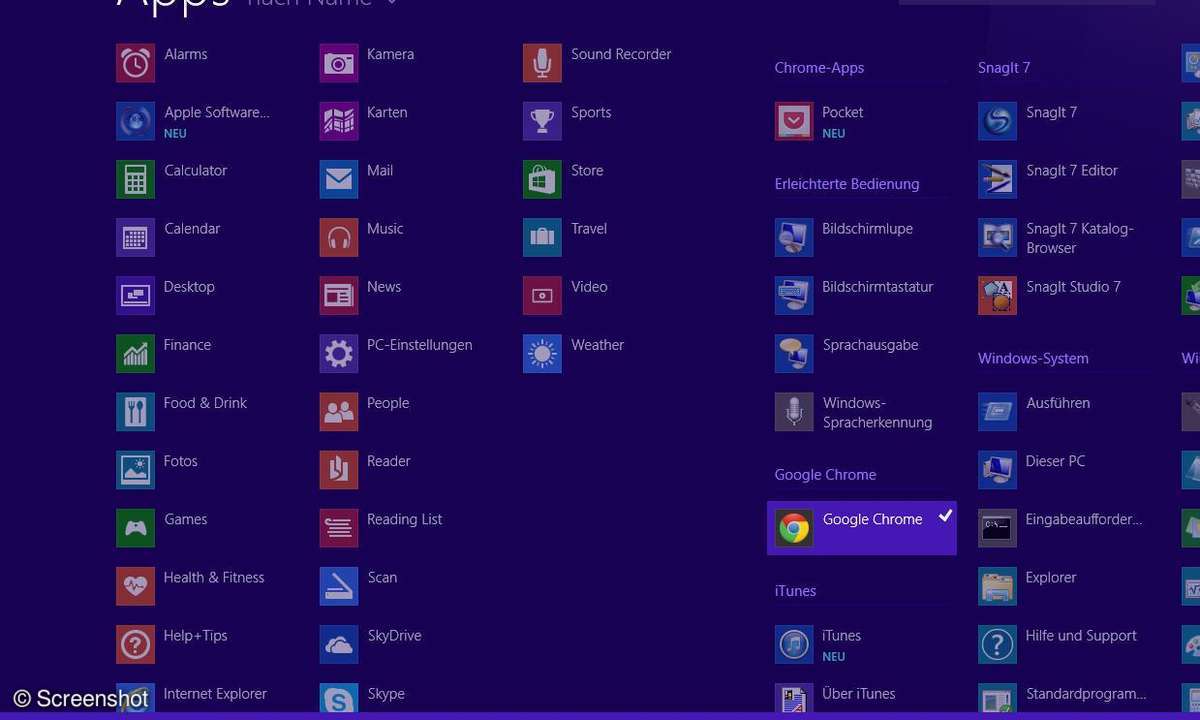Open the sort-by-name dropdown arrow
This screenshot has width=1200, height=720.
click(x=391, y=3)
